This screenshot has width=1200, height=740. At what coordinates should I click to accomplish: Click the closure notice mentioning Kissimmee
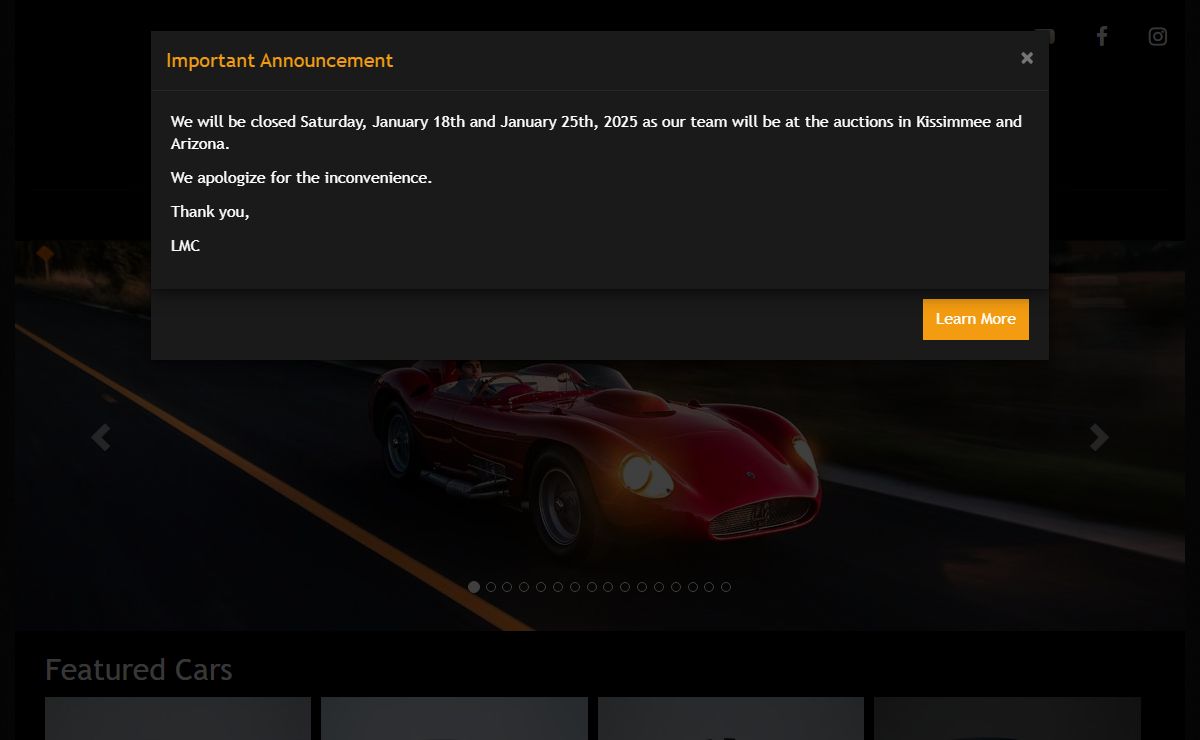click(596, 132)
